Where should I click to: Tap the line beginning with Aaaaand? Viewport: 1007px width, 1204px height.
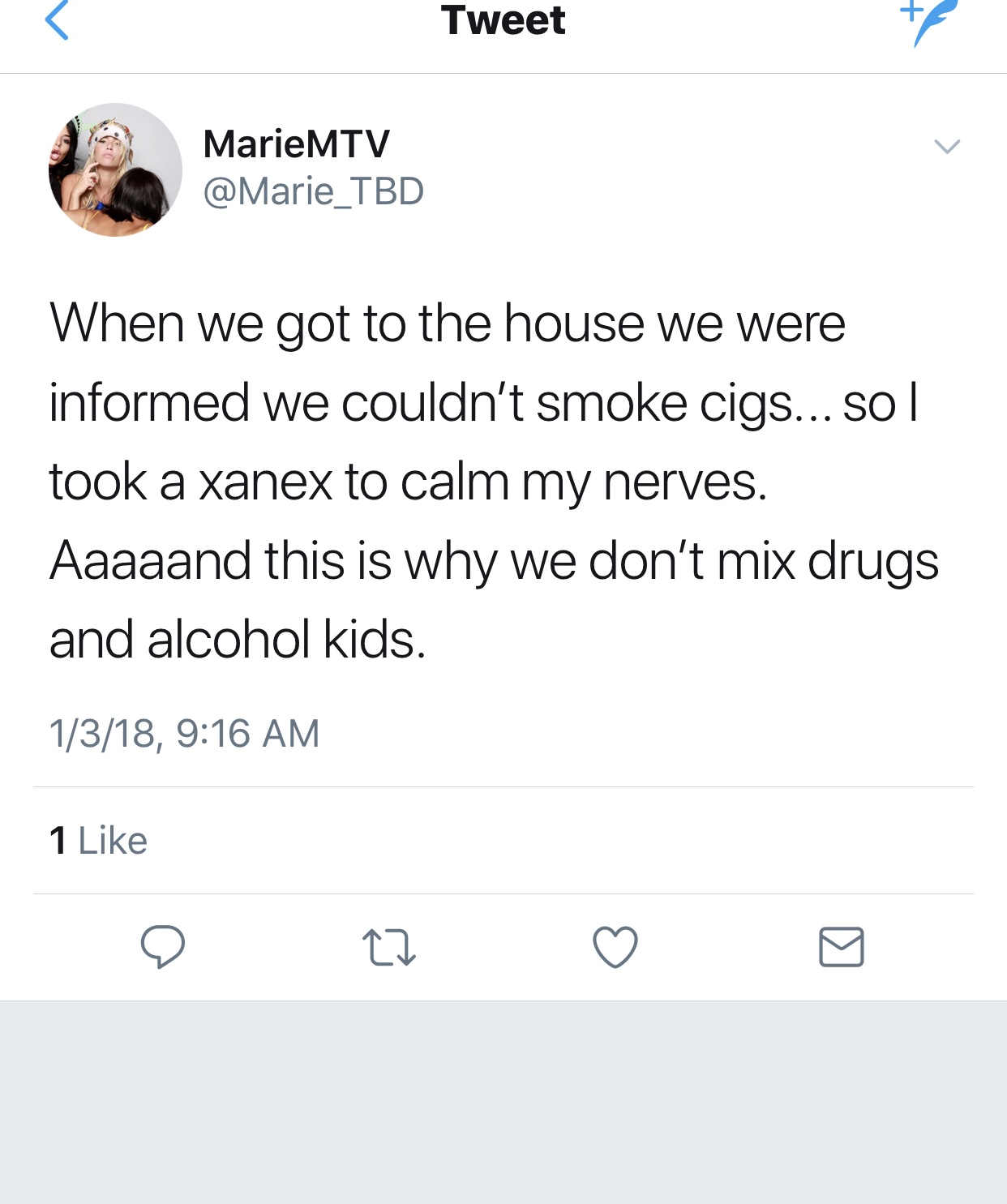tap(494, 562)
